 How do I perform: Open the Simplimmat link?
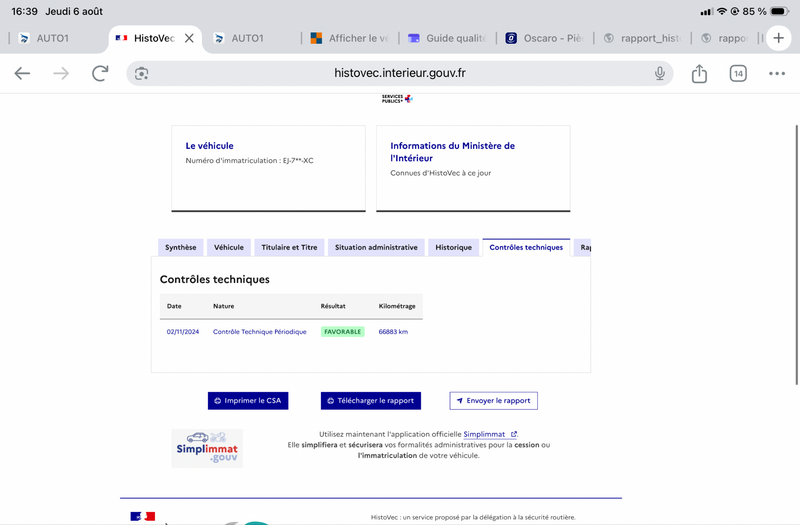pyautogui.click(x=490, y=434)
